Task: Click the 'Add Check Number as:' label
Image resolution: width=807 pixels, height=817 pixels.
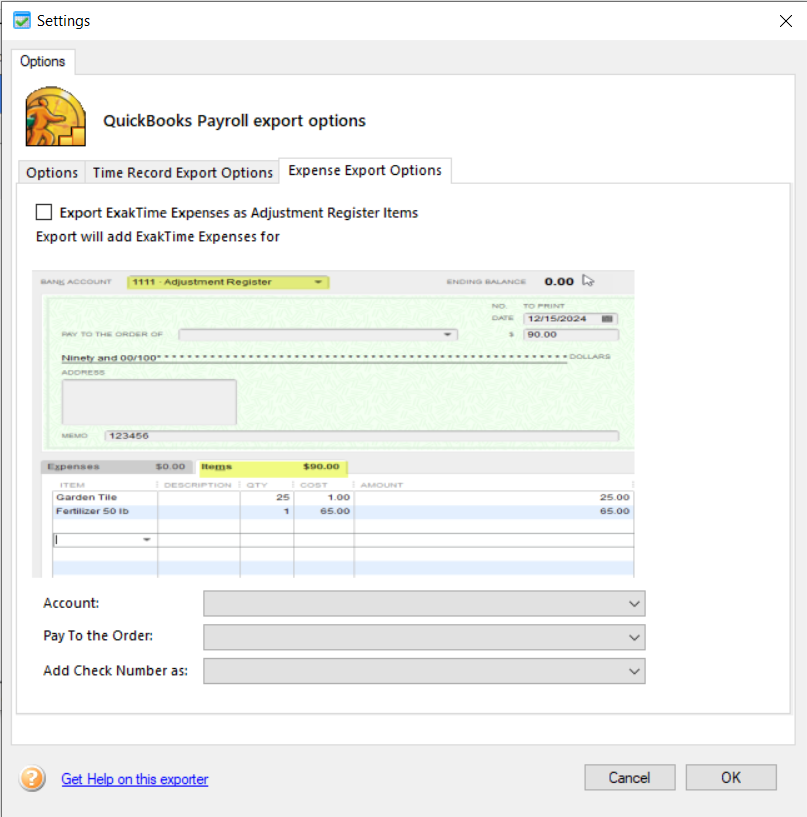Action: coord(116,671)
